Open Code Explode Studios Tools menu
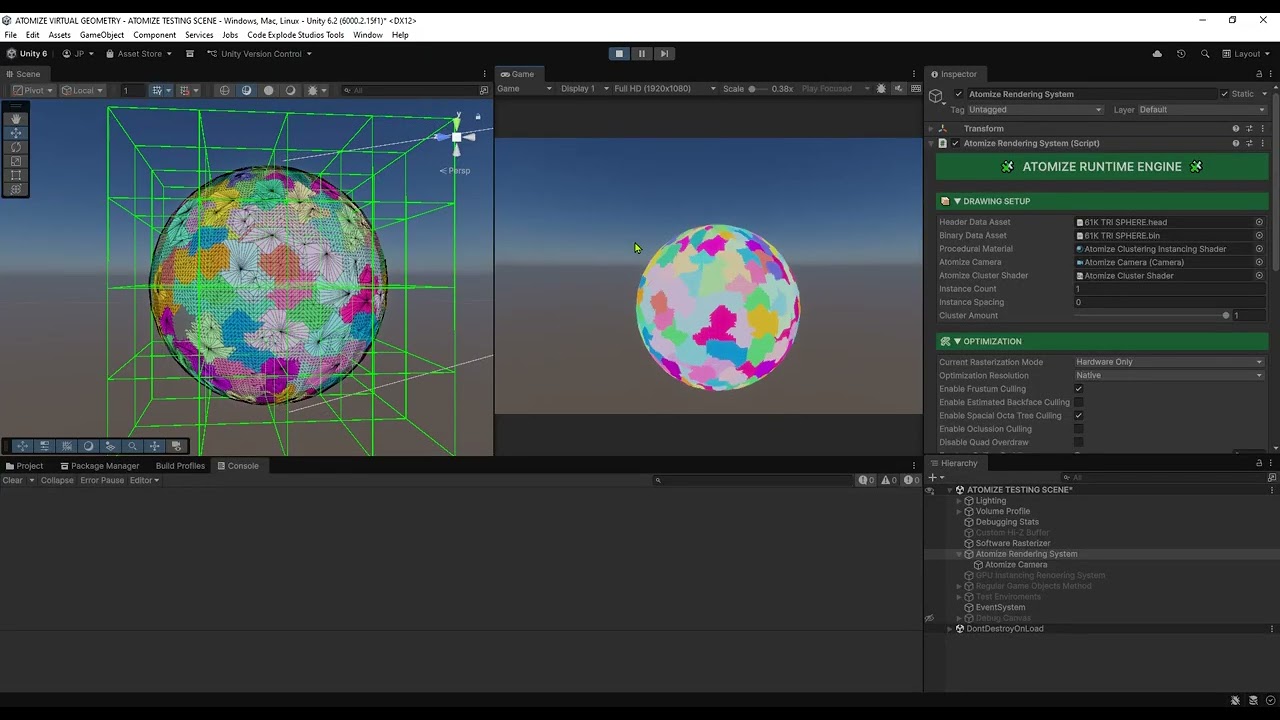This screenshot has height=720, width=1280. point(295,35)
